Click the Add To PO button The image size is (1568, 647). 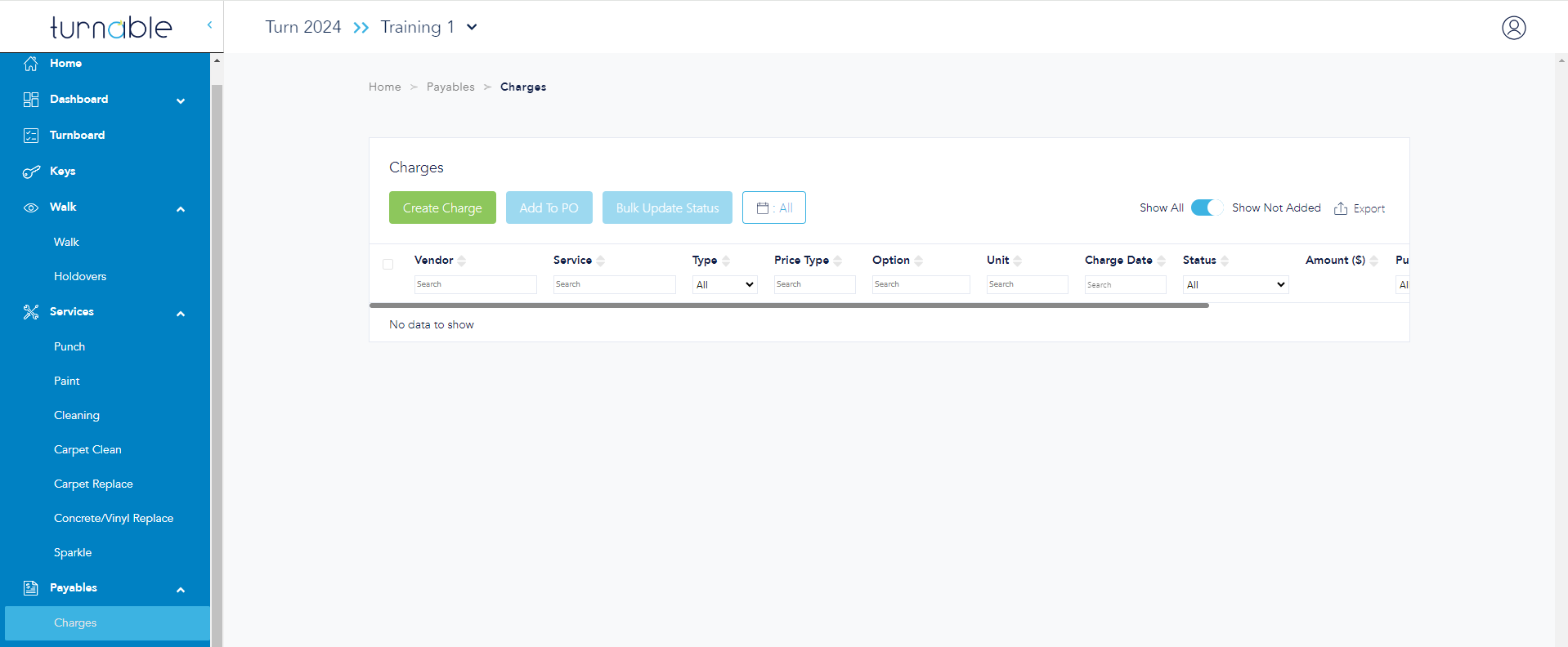(x=549, y=207)
